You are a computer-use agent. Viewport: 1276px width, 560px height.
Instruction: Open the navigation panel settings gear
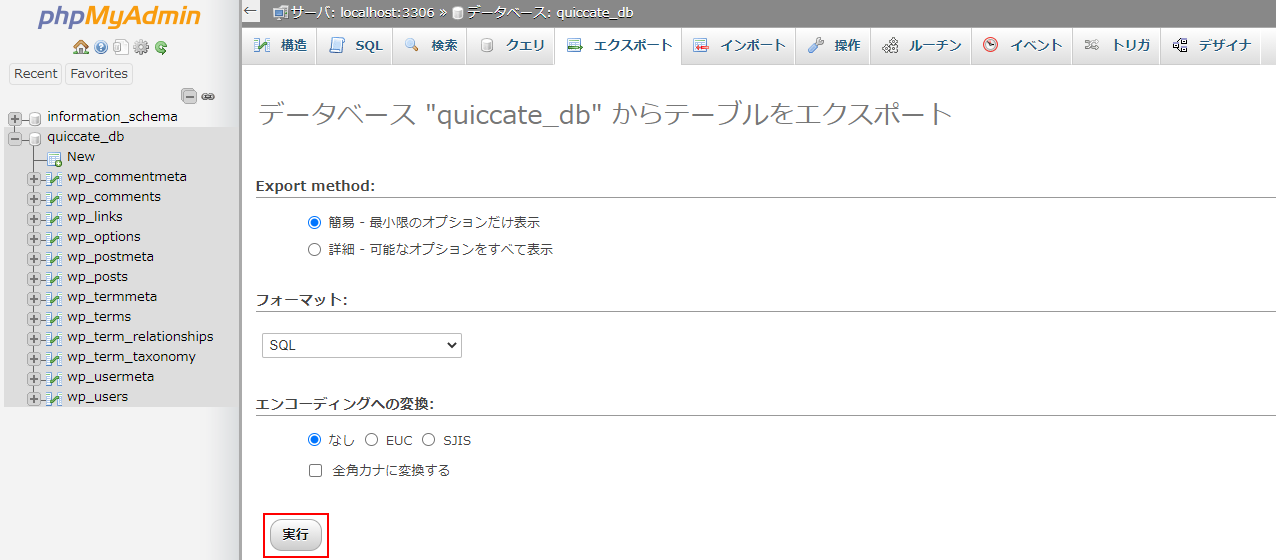click(141, 47)
